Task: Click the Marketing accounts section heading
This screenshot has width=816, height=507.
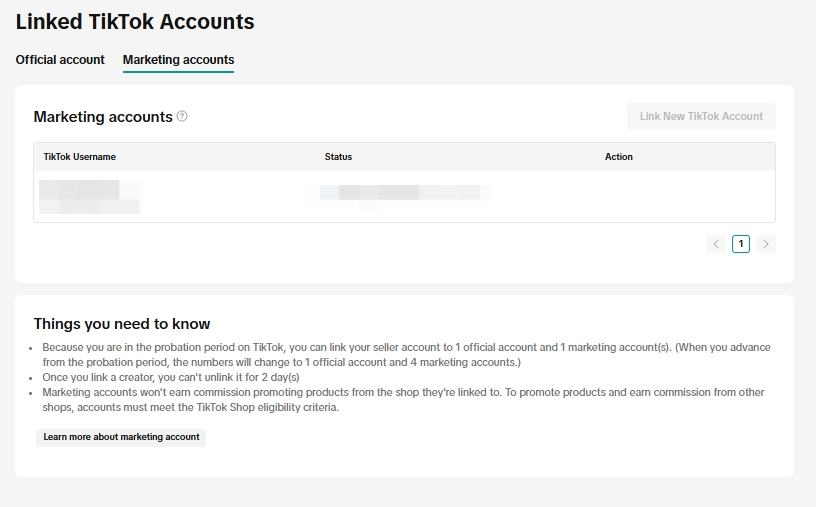Action: tap(103, 117)
